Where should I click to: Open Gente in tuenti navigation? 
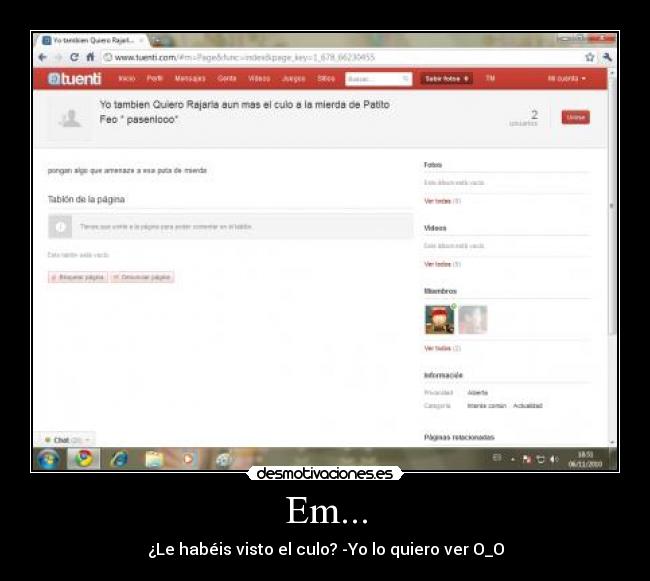[x=227, y=78]
